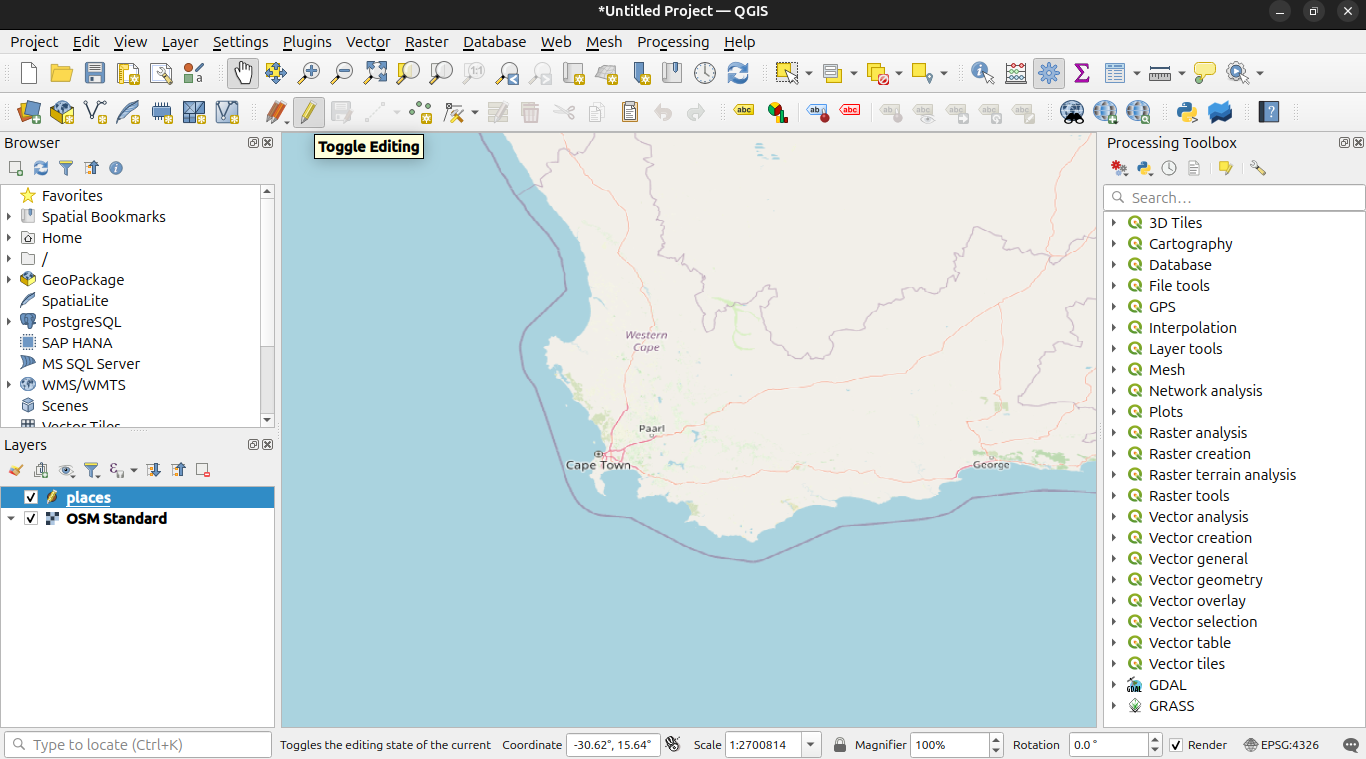Uncheck the places layer visibility checkbox
This screenshot has width=1366, height=759.
click(x=31, y=497)
